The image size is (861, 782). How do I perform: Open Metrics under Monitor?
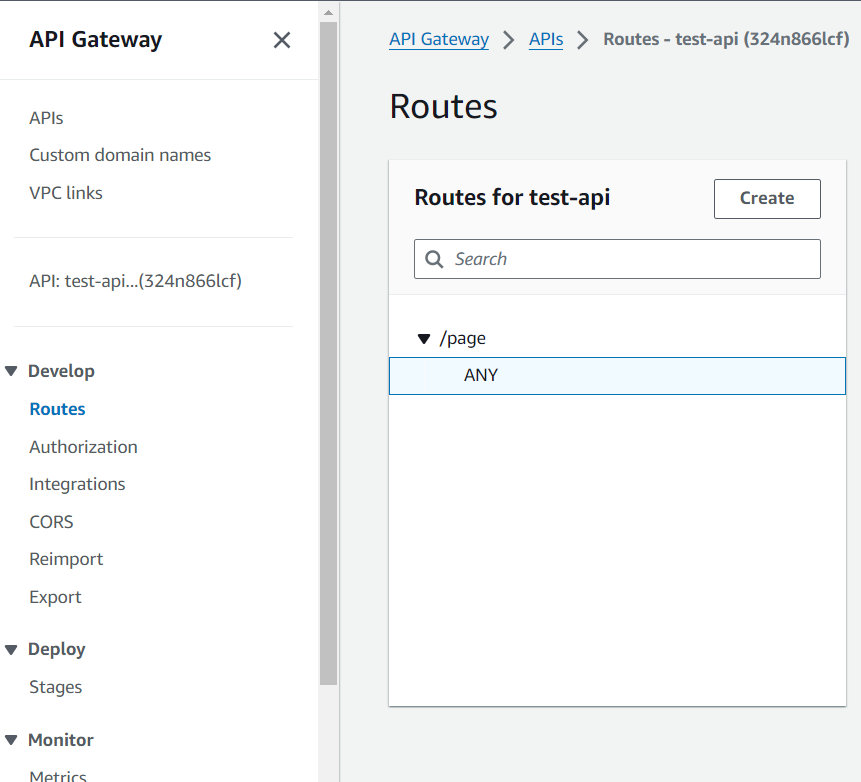58,776
